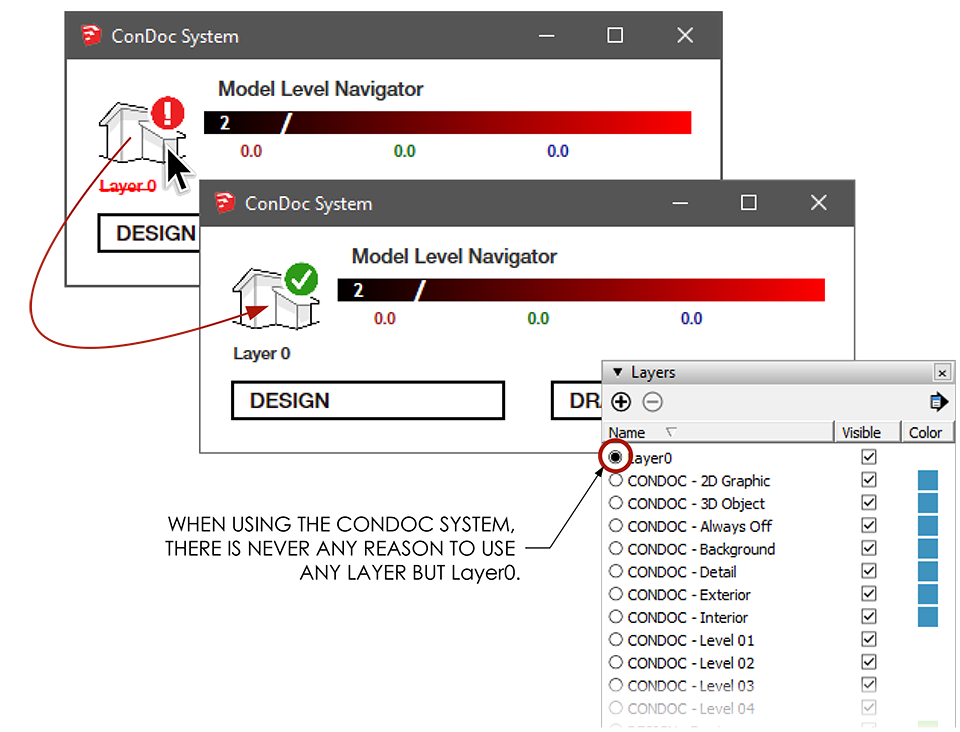960x732 pixels.
Task: Click the Layer 0 label in front window
Action: point(261,354)
